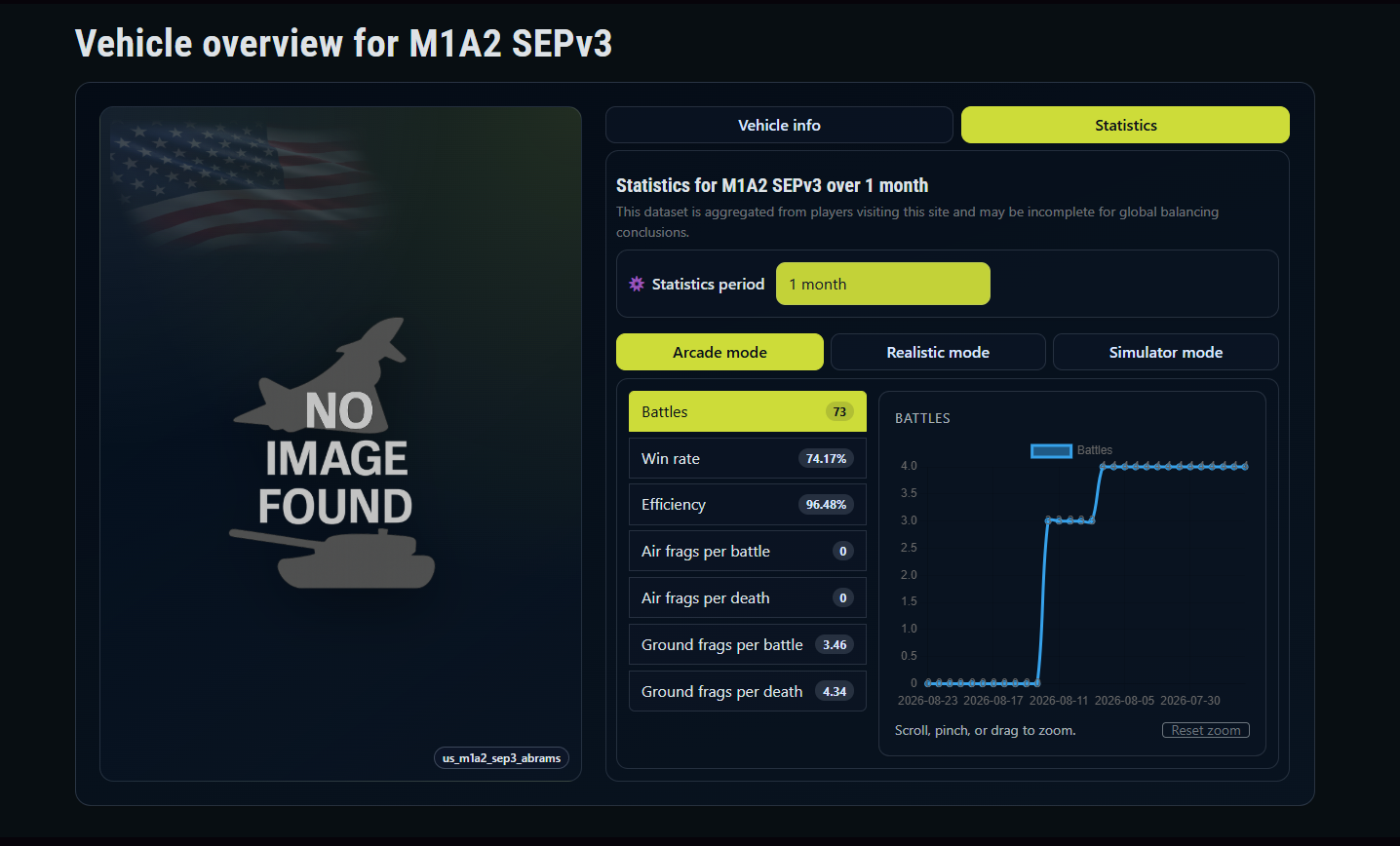This screenshot has height=846, width=1400.
Task: Select the Efficiency metric row
Action: point(748,504)
